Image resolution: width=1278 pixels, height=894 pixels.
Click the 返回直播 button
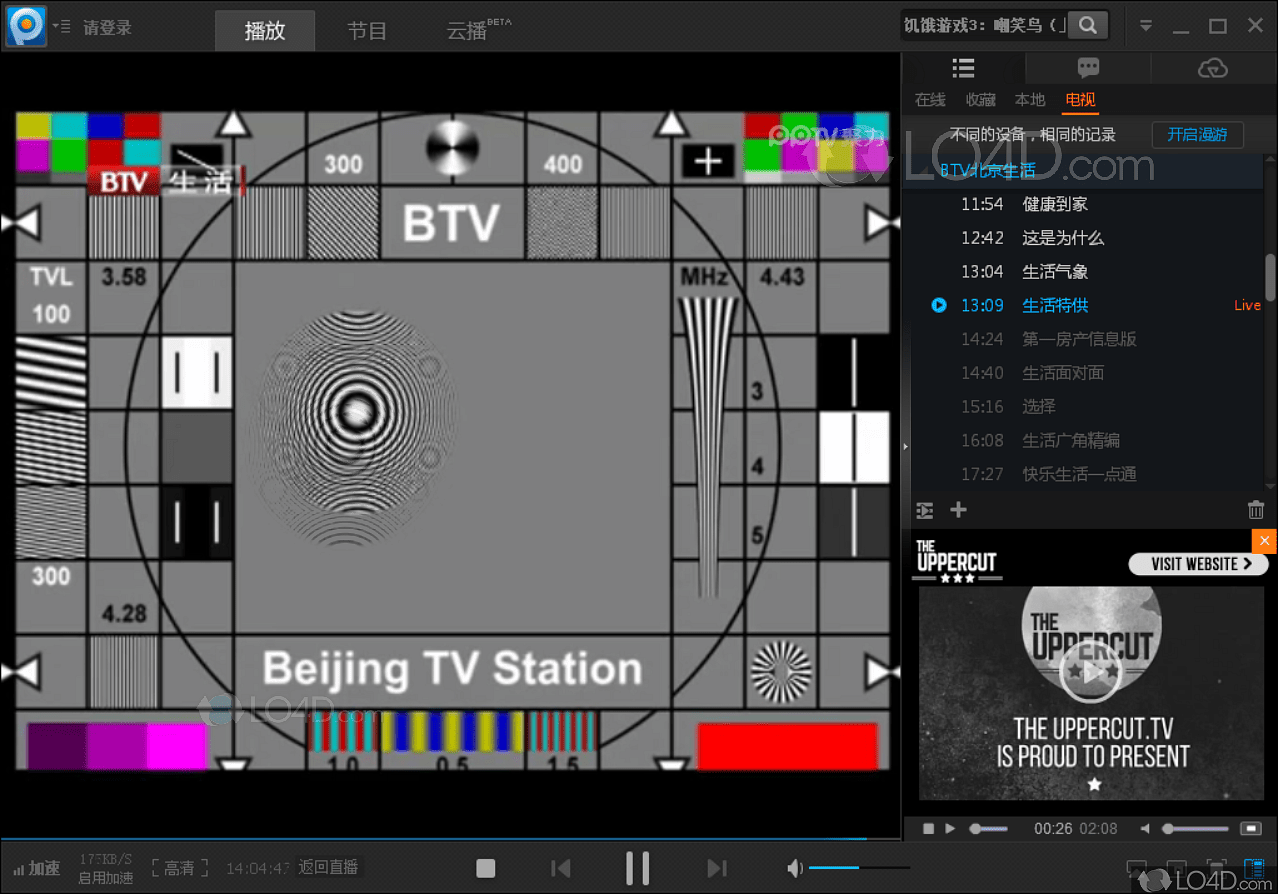(328, 868)
